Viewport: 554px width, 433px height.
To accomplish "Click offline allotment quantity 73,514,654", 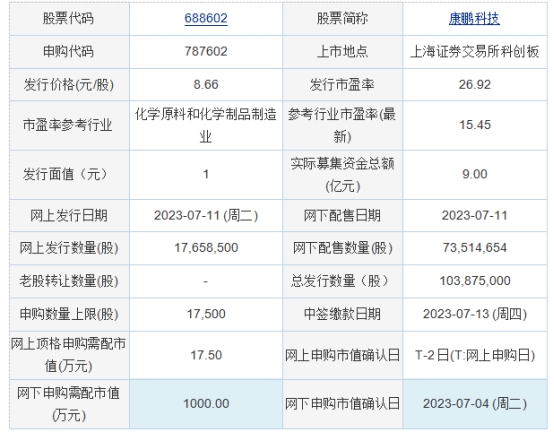I will click(475, 248).
